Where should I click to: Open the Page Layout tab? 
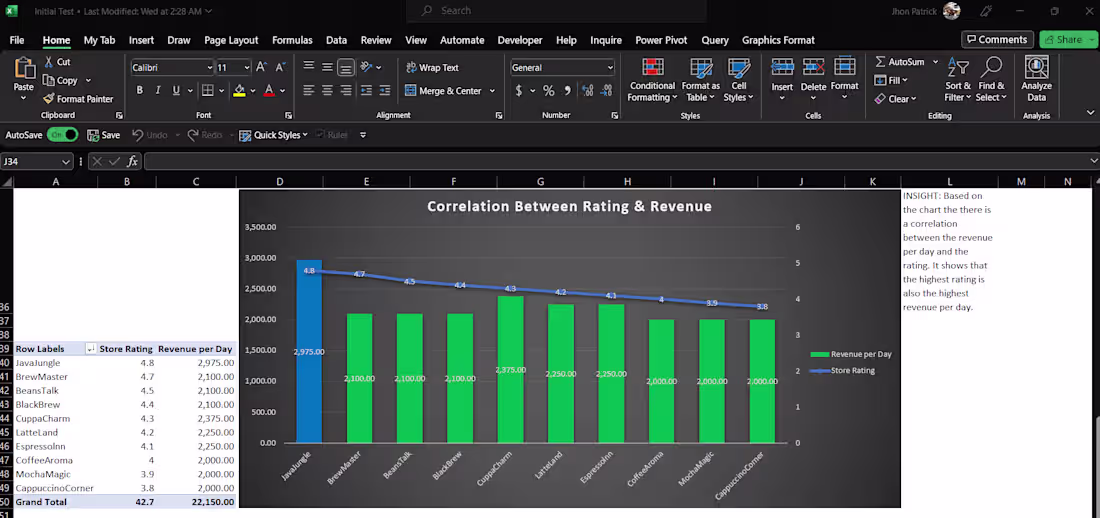[232, 40]
